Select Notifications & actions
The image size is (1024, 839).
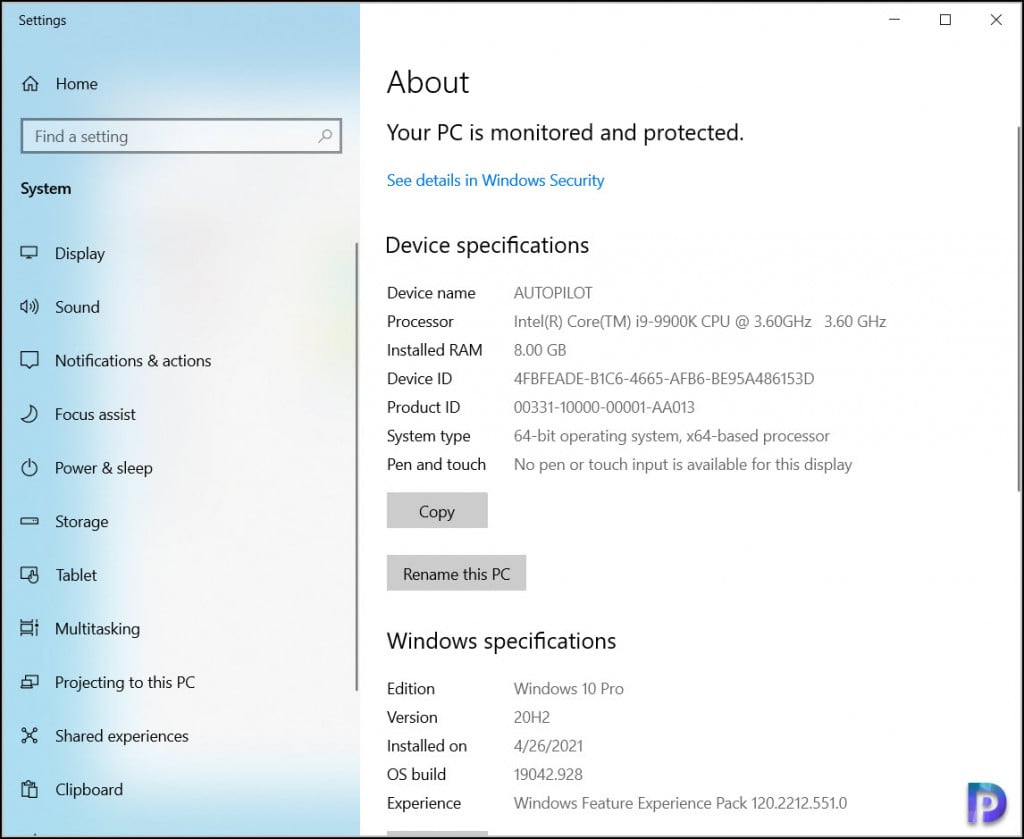133,360
